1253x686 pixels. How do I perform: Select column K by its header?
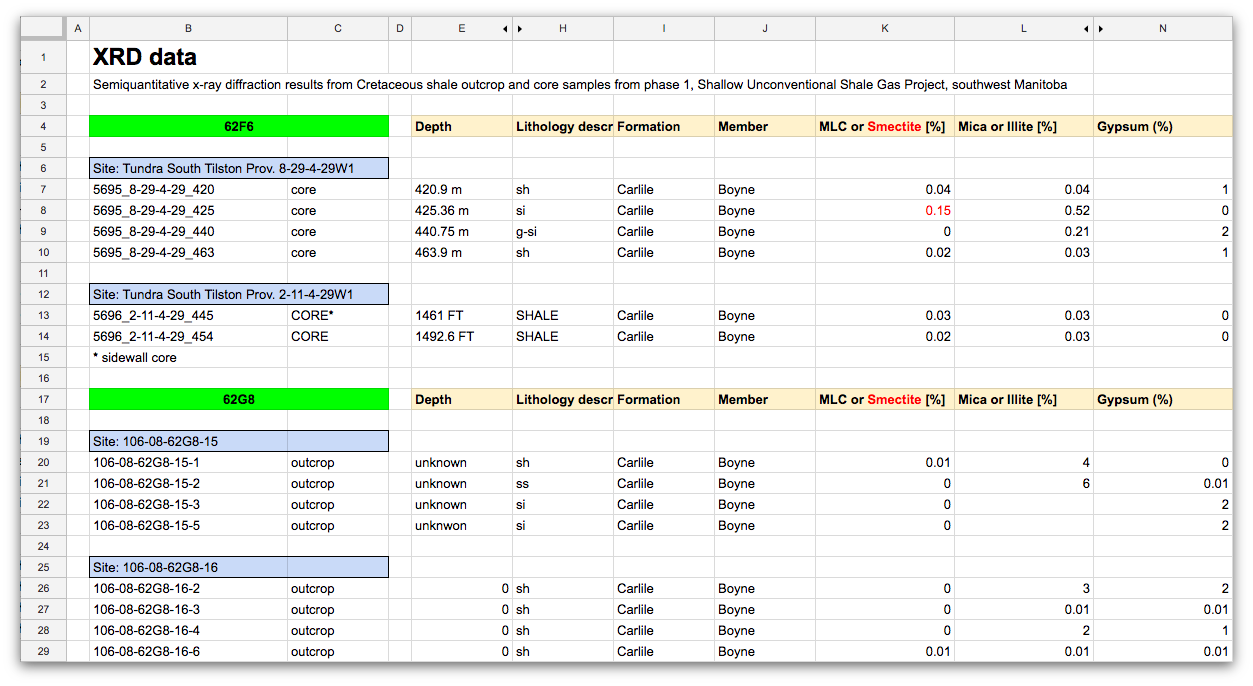tap(885, 29)
